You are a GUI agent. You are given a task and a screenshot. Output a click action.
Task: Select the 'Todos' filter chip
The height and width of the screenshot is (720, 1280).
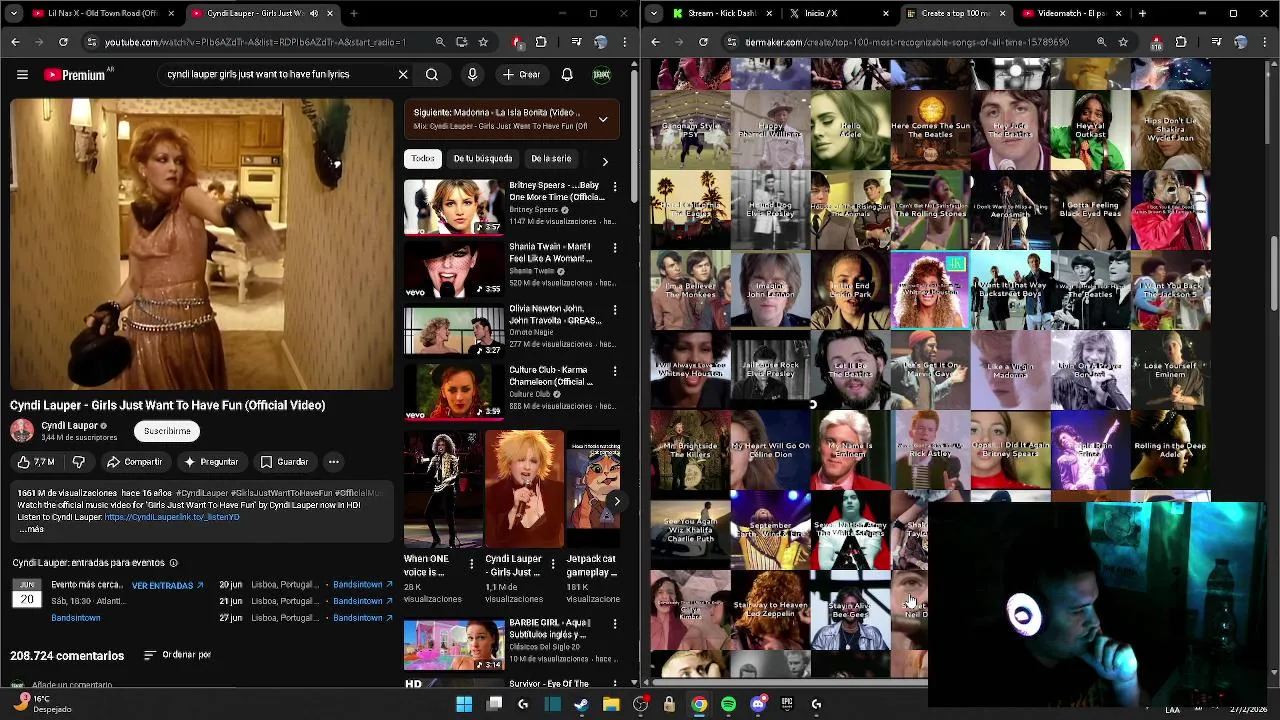(423, 159)
